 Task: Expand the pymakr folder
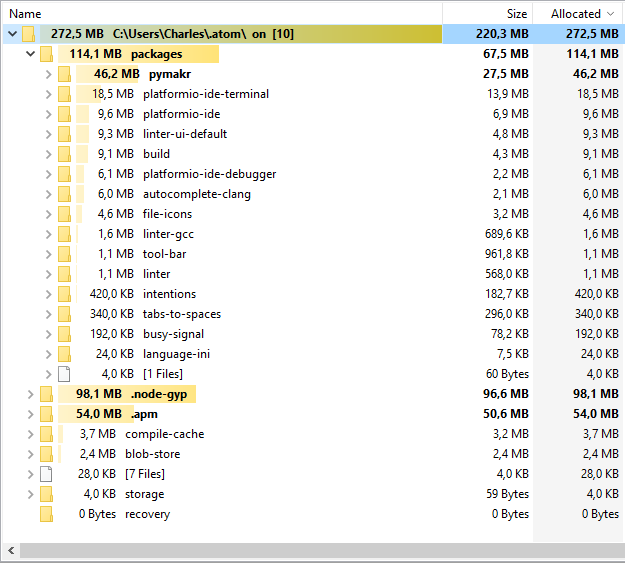point(48,74)
